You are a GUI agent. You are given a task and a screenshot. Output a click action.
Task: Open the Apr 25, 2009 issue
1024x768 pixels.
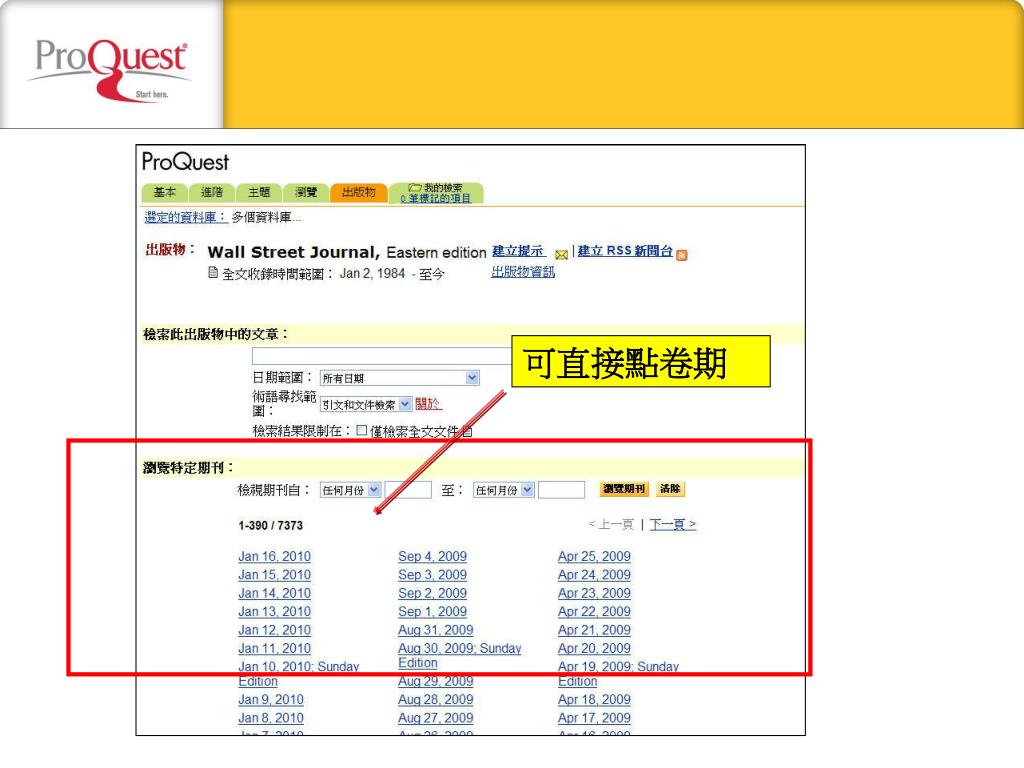[594, 556]
